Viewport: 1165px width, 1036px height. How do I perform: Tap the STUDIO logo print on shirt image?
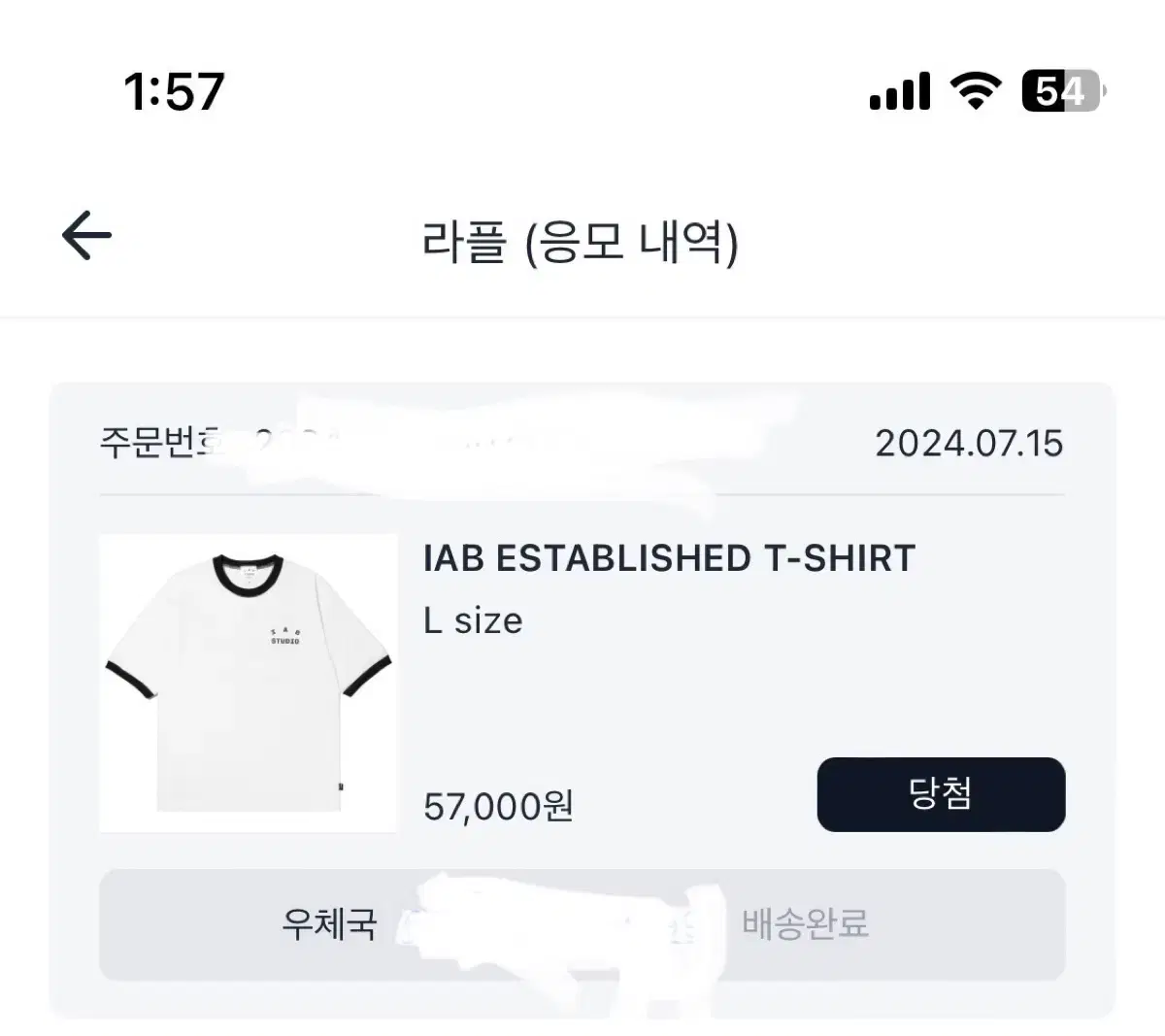[284, 636]
